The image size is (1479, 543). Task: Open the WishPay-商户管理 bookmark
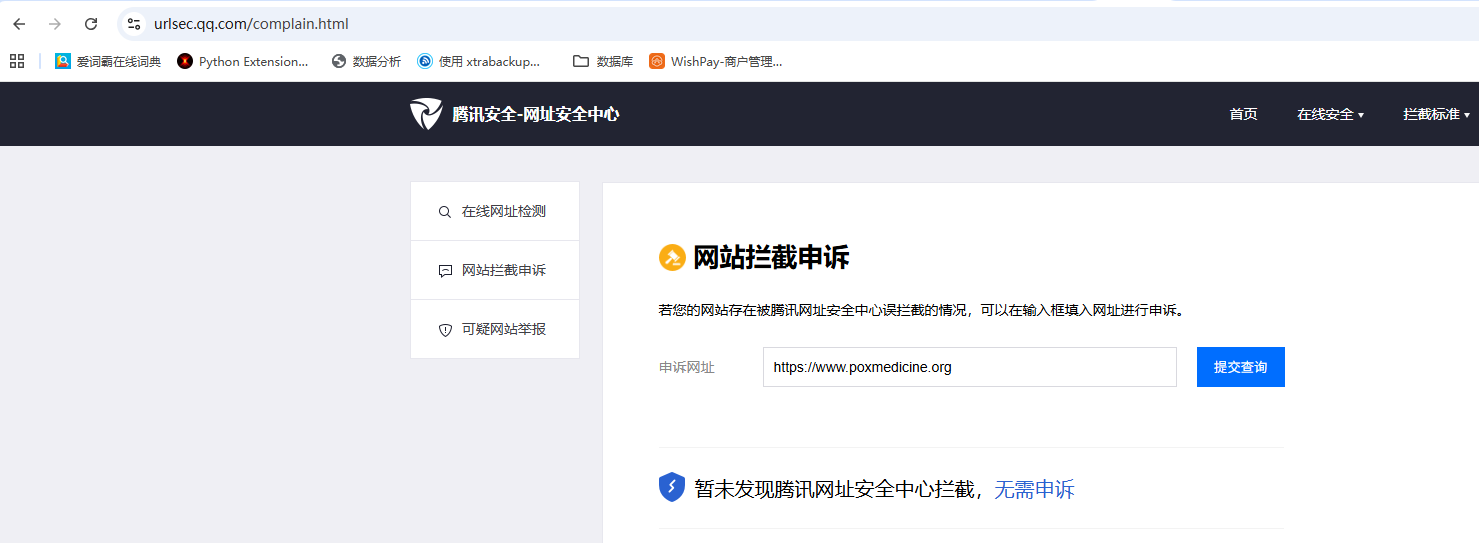coord(716,61)
